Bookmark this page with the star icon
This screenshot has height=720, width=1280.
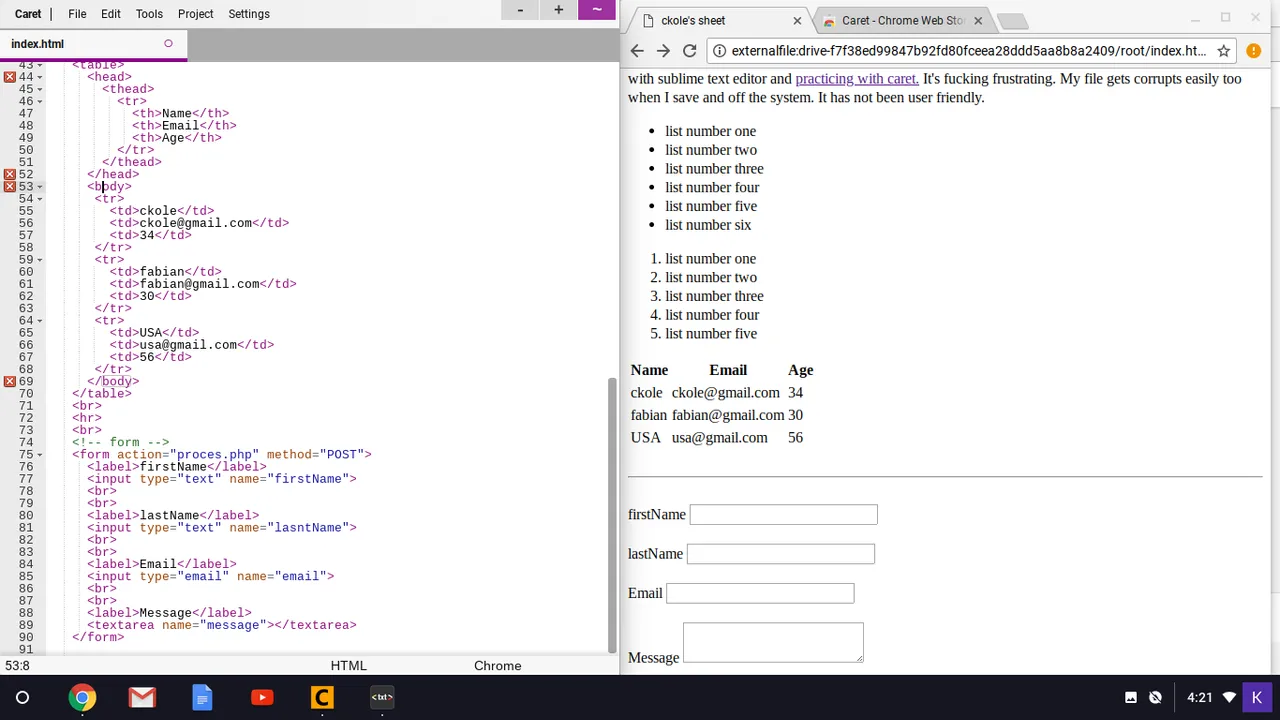pyautogui.click(x=1223, y=51)
